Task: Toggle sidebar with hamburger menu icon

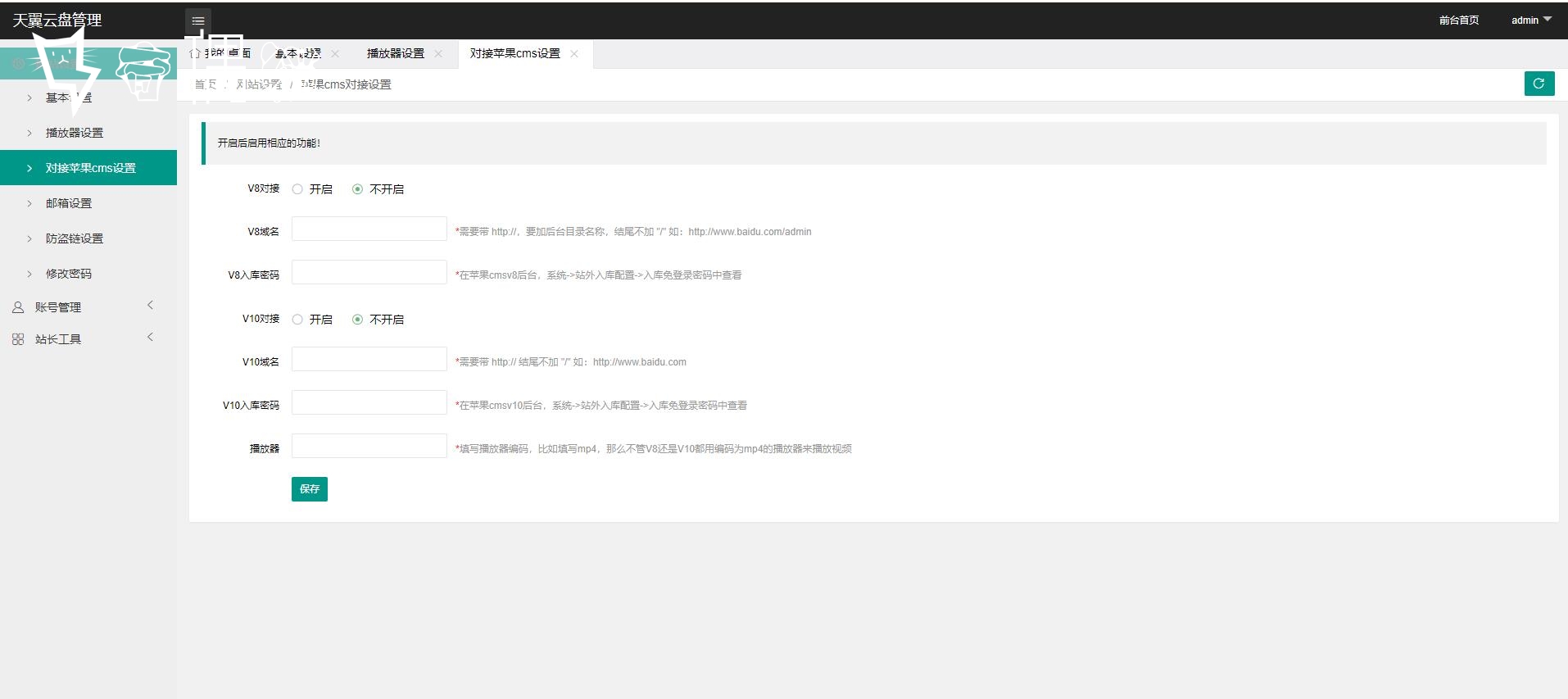Action: point(198,21)
